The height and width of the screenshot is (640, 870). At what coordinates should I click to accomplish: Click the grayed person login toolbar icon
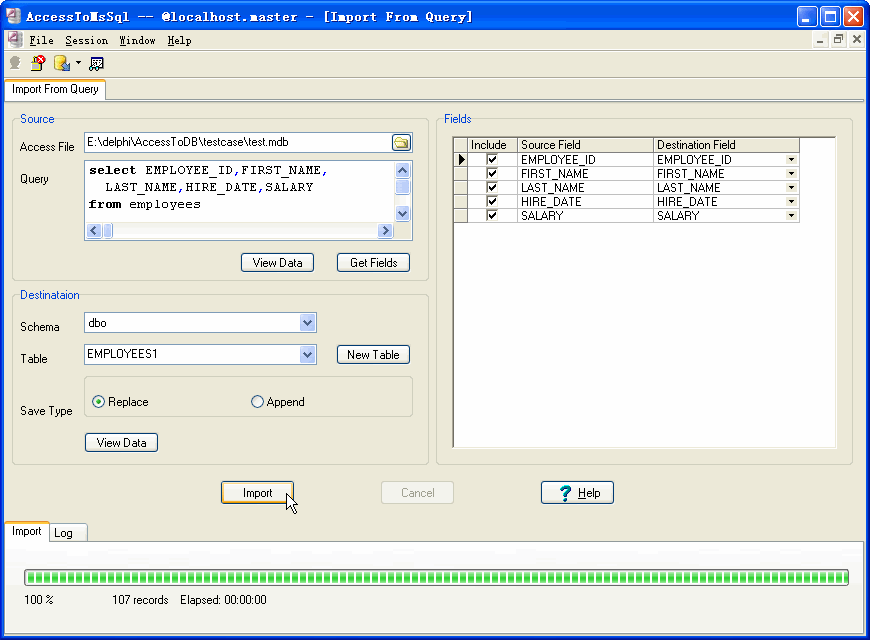[15, 63]
